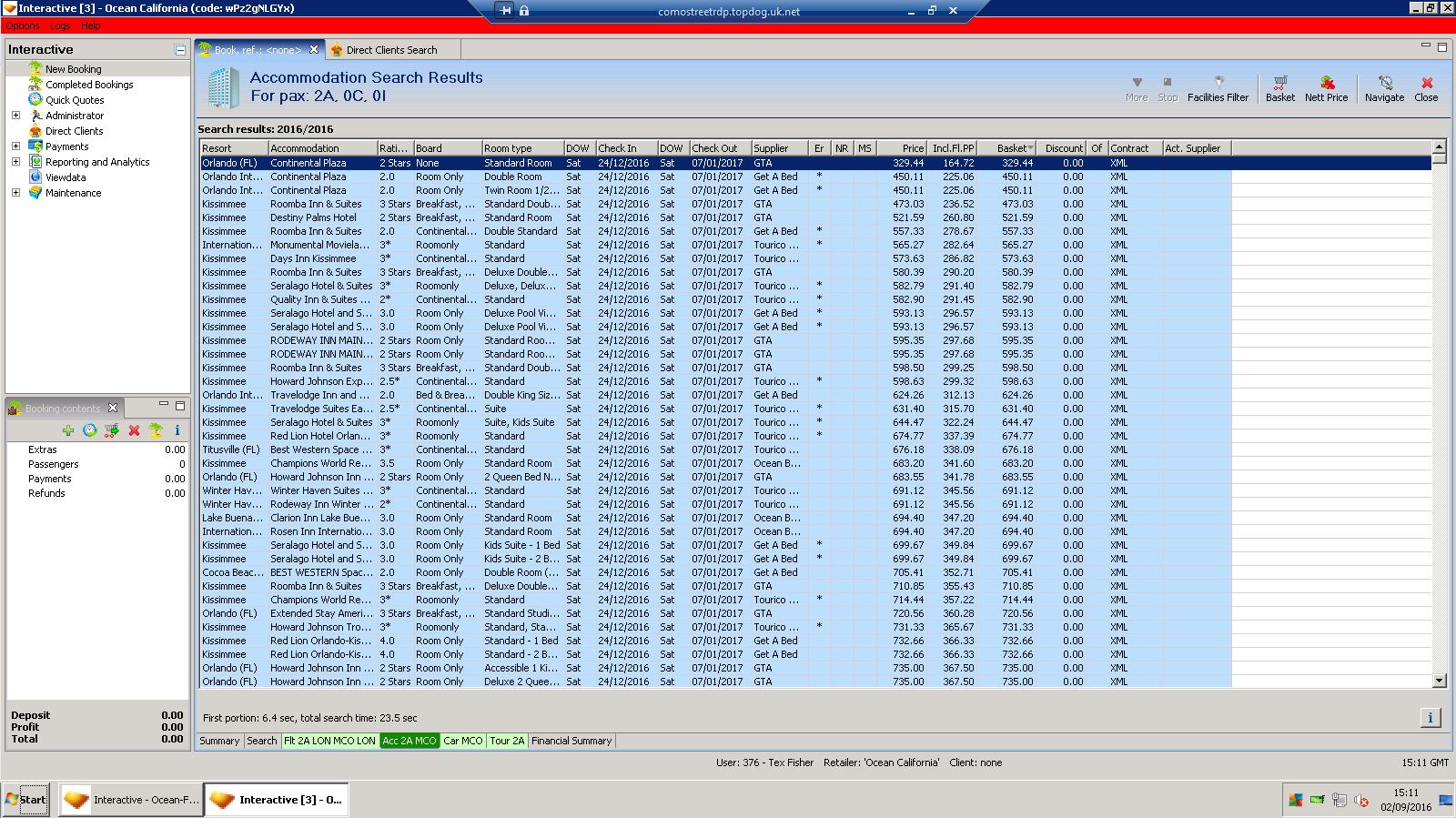This screenshot has height=818, width=1456.
Task: Switch to the Interactive - Ocean-F taskbar window
Action: pyautogui.click(x=130, y=800)
